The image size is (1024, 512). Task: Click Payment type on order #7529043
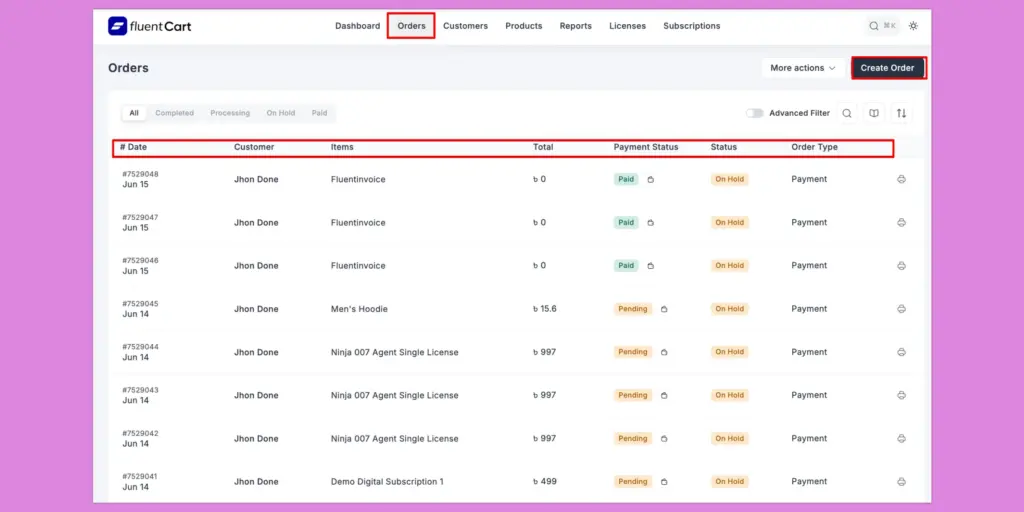pyautogui.click(x=809, y=395)
